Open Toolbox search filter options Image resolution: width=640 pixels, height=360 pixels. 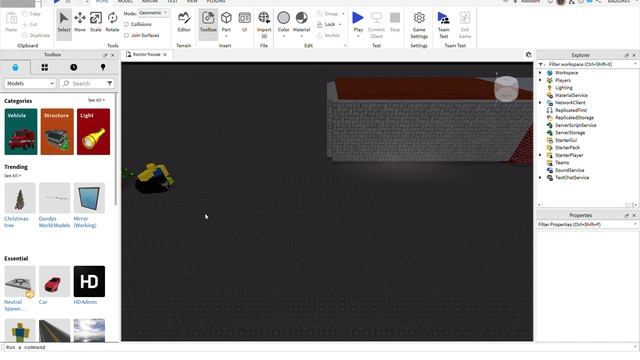[110, 83]
